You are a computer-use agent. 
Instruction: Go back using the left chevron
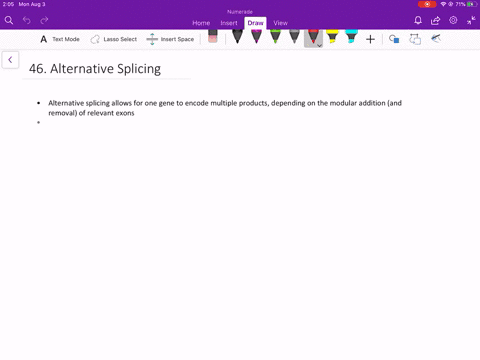click(x=10, y=60)
